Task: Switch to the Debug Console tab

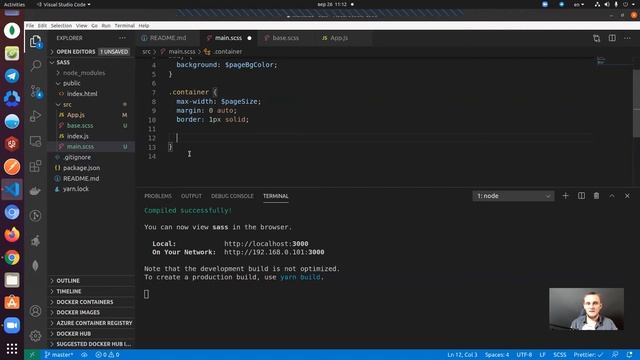Action: (232, 196)
